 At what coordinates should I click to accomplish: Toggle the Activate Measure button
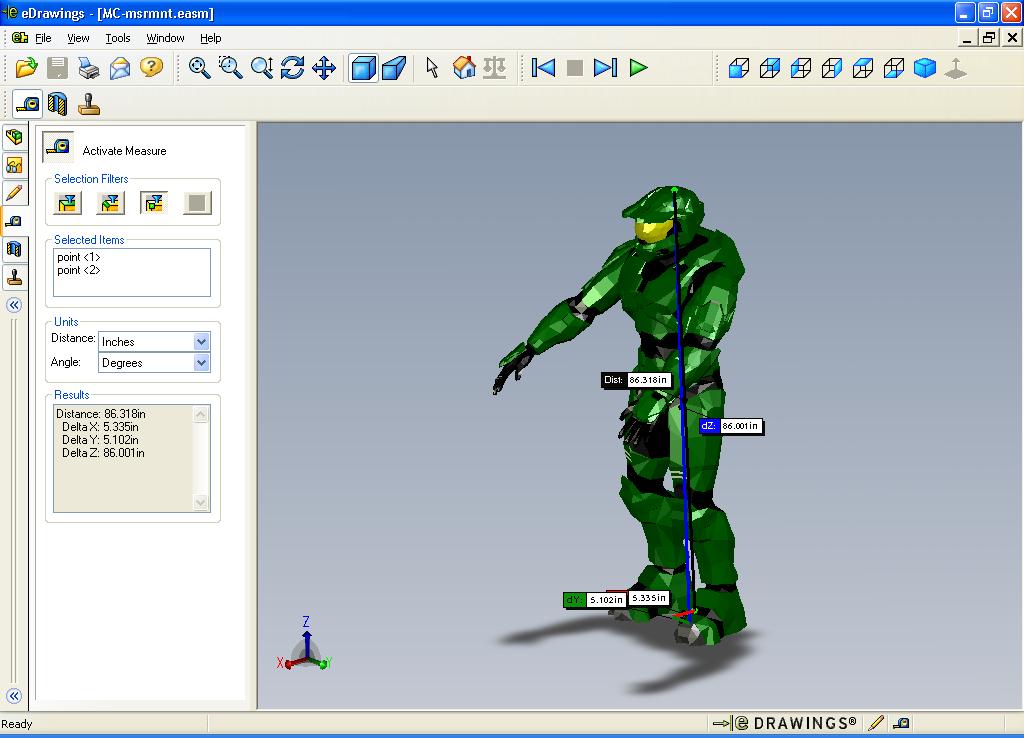coord(58,149)
